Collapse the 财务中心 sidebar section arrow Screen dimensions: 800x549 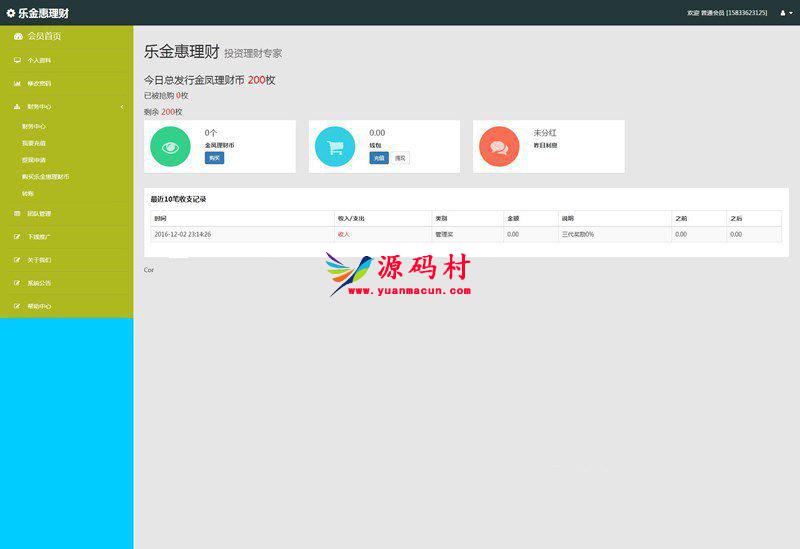click(121, 106)
